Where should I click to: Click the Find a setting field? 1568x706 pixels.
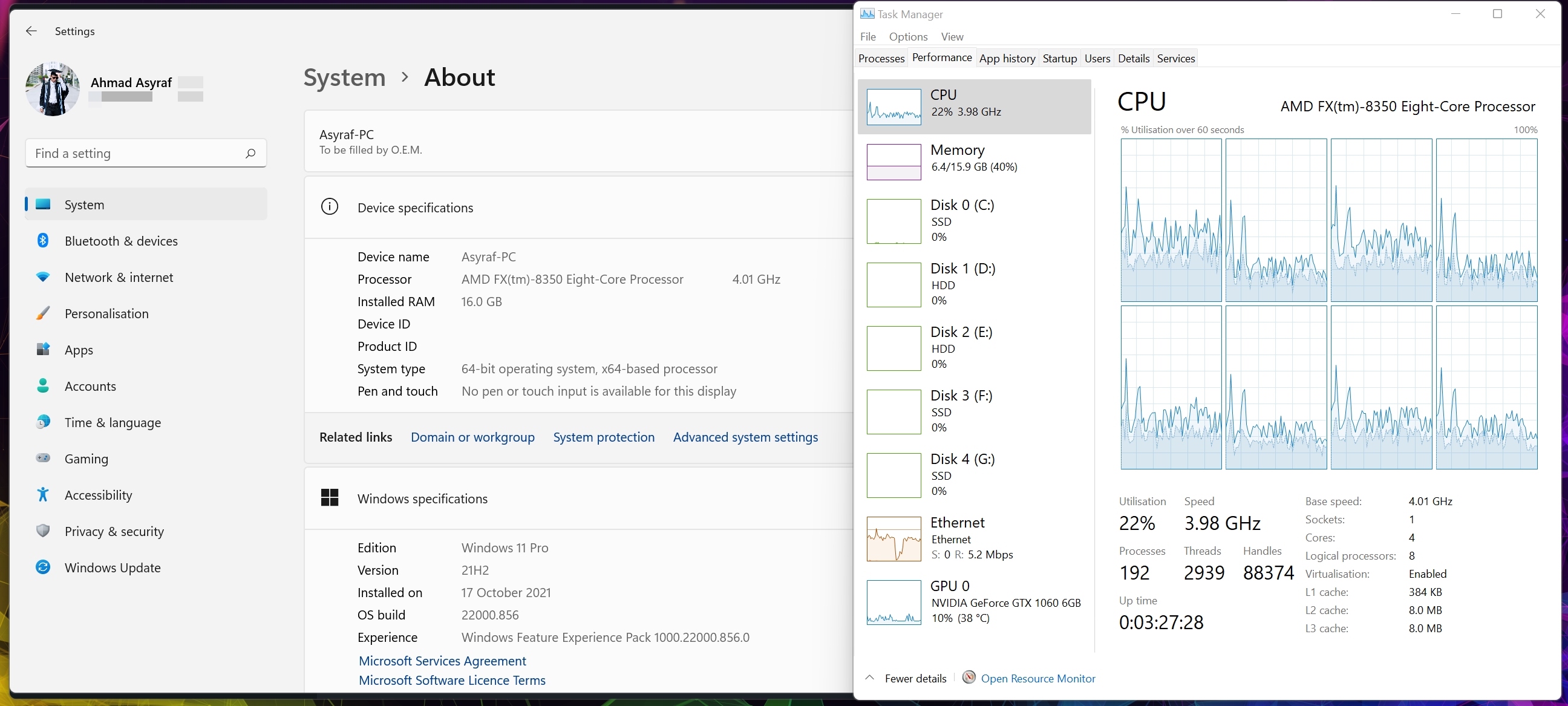click(134, 154)
